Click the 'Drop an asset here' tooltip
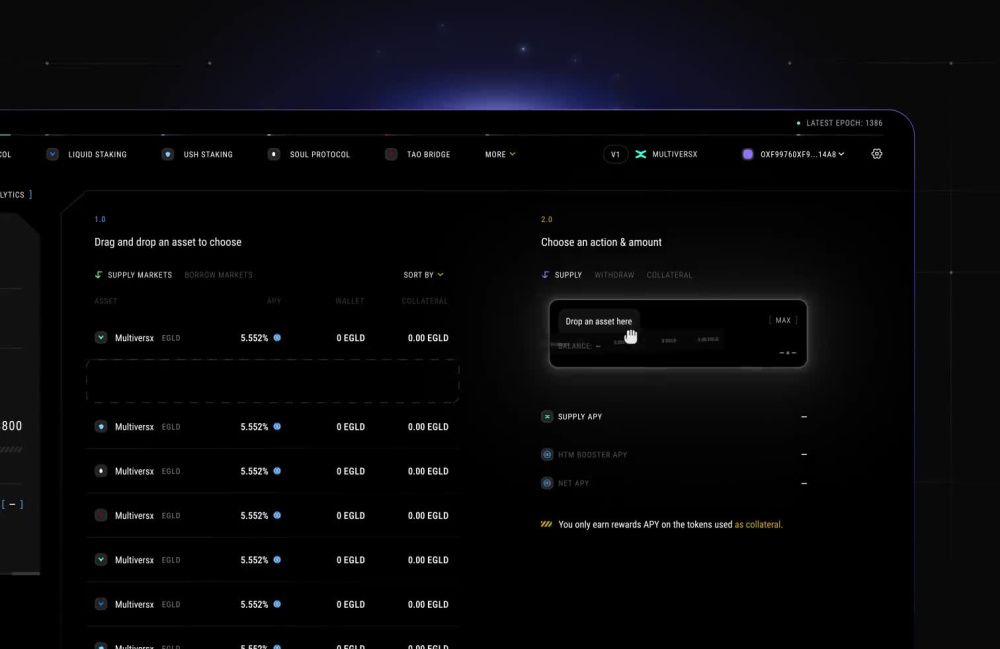Screen dimensions: 1000x649 coord(598,321)
